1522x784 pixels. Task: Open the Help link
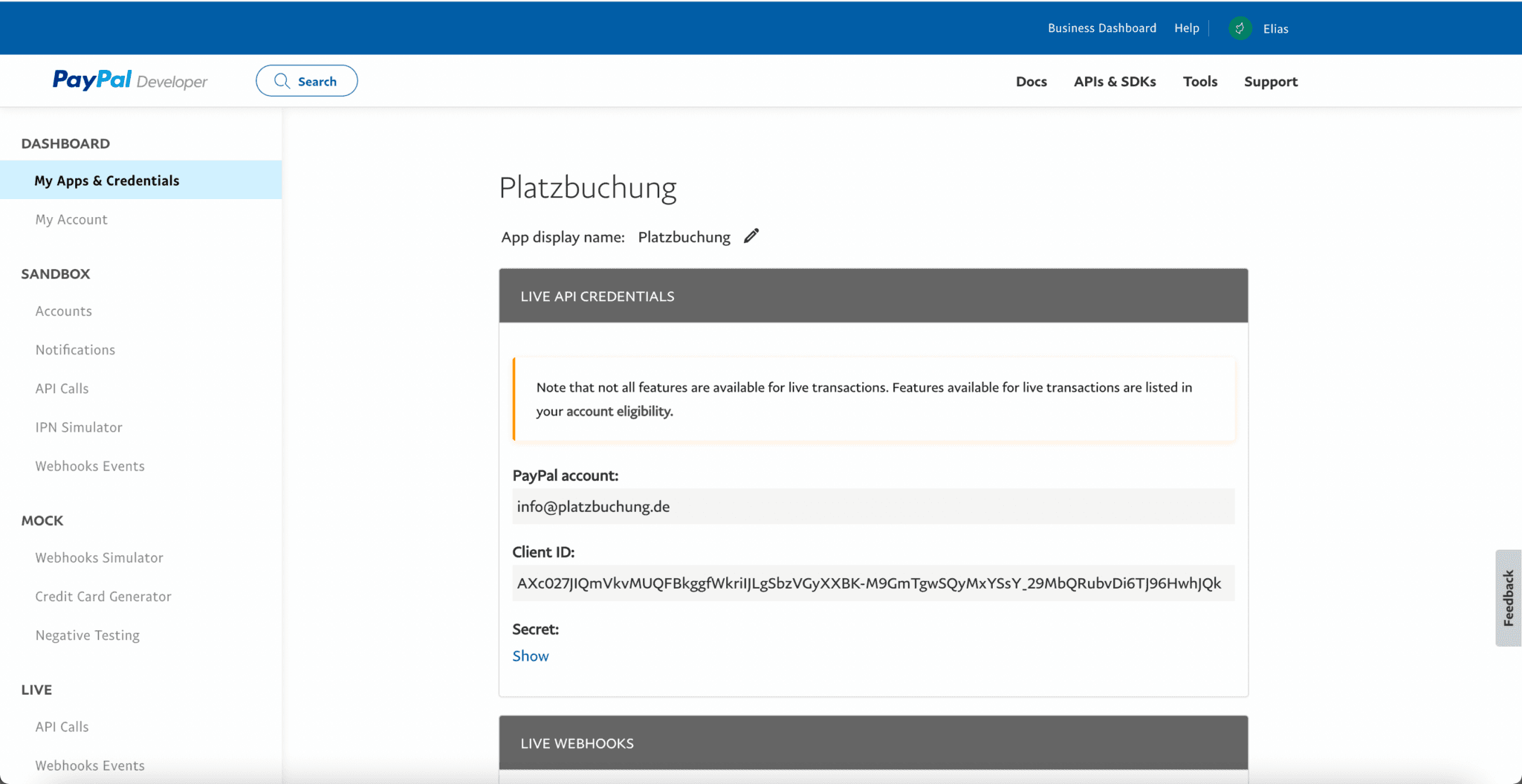(1187, 28)
